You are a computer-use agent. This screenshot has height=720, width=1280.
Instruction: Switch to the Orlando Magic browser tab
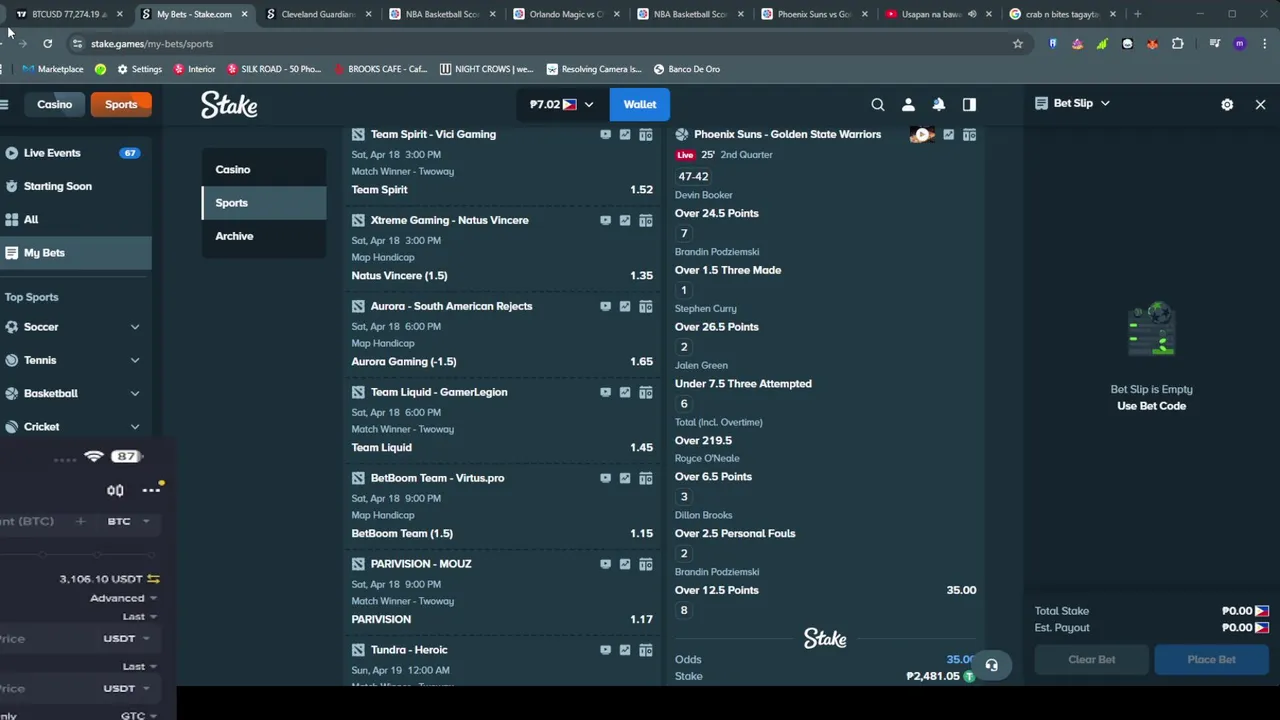click(566, 14)
